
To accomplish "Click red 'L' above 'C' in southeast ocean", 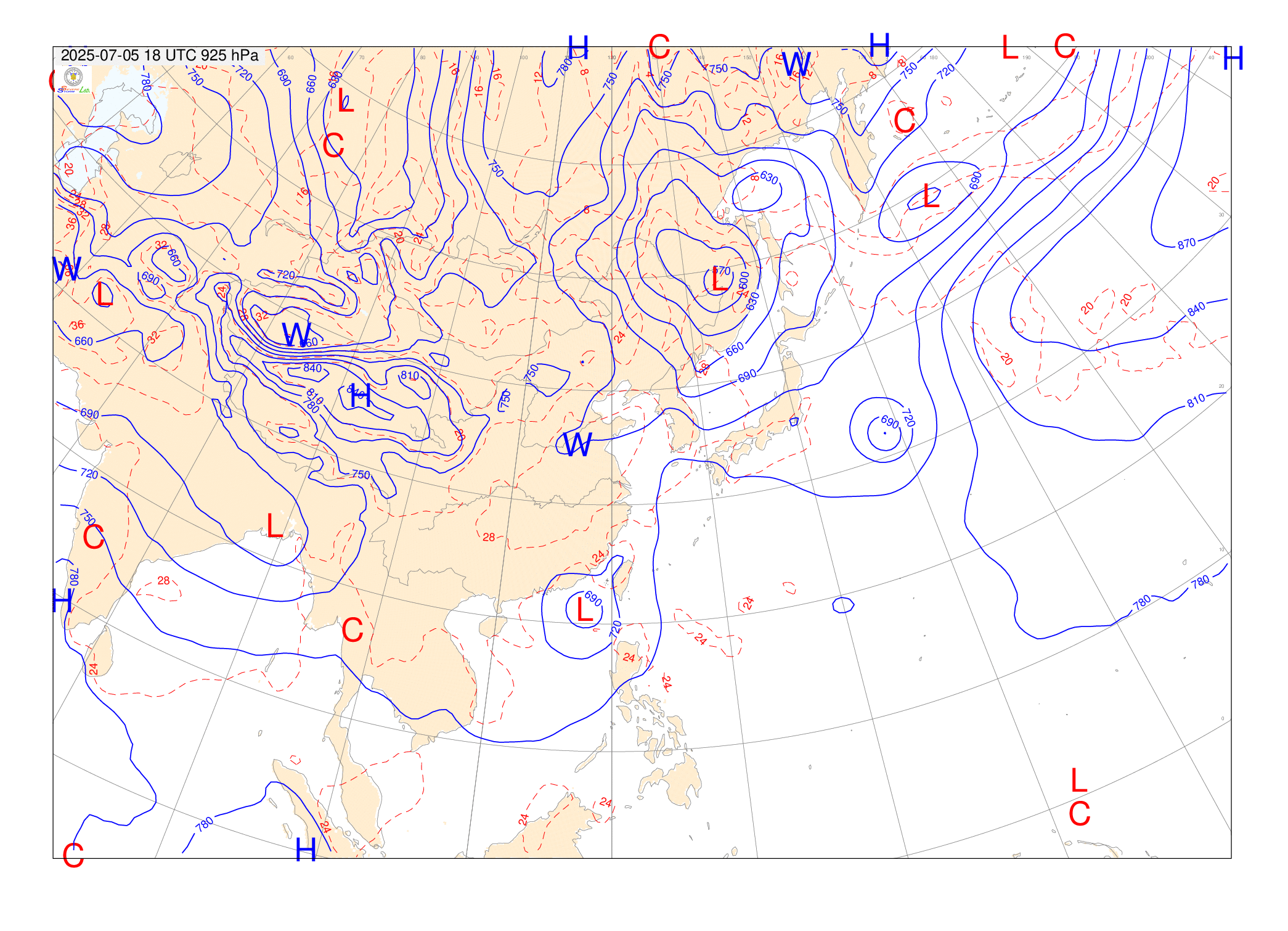I will point(1078,781).
